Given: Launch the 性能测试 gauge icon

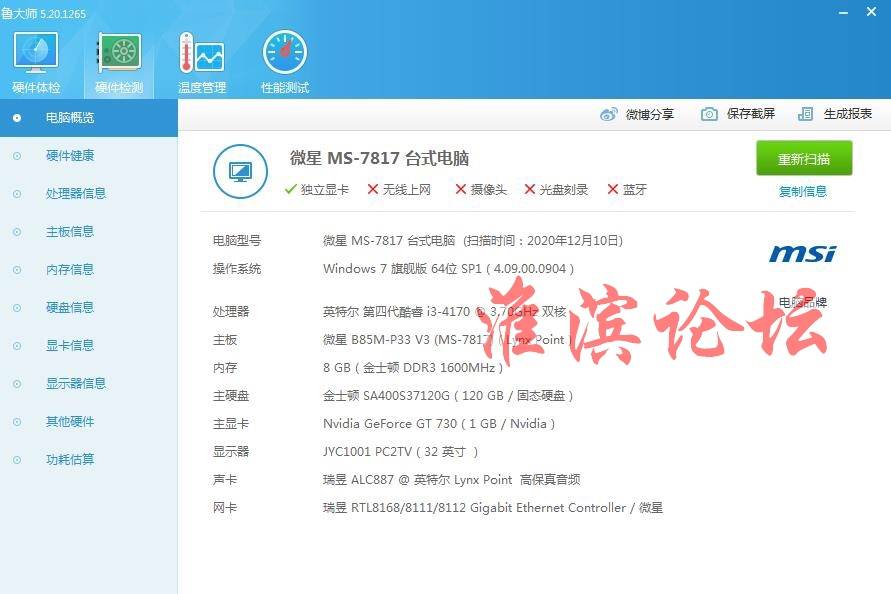Looking at the screenshot, I should click(x=285, y=52).
